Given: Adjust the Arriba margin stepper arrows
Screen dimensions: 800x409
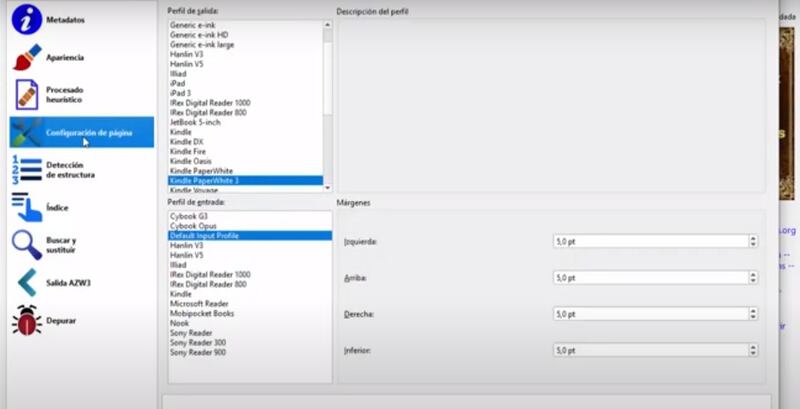Looking at the screenshot, I should (x=752, y=277).
